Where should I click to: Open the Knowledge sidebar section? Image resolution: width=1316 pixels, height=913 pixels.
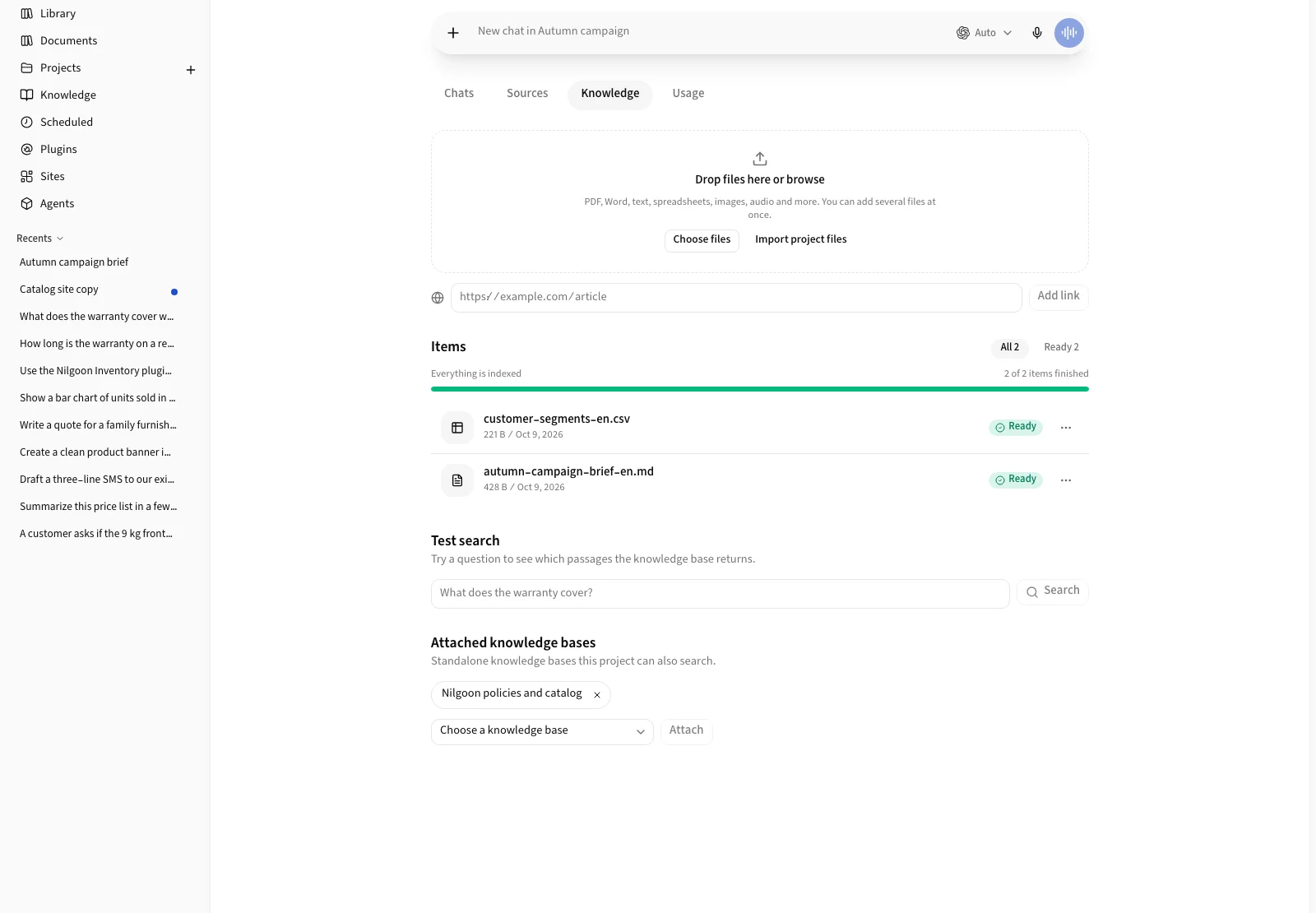[104, 95]
